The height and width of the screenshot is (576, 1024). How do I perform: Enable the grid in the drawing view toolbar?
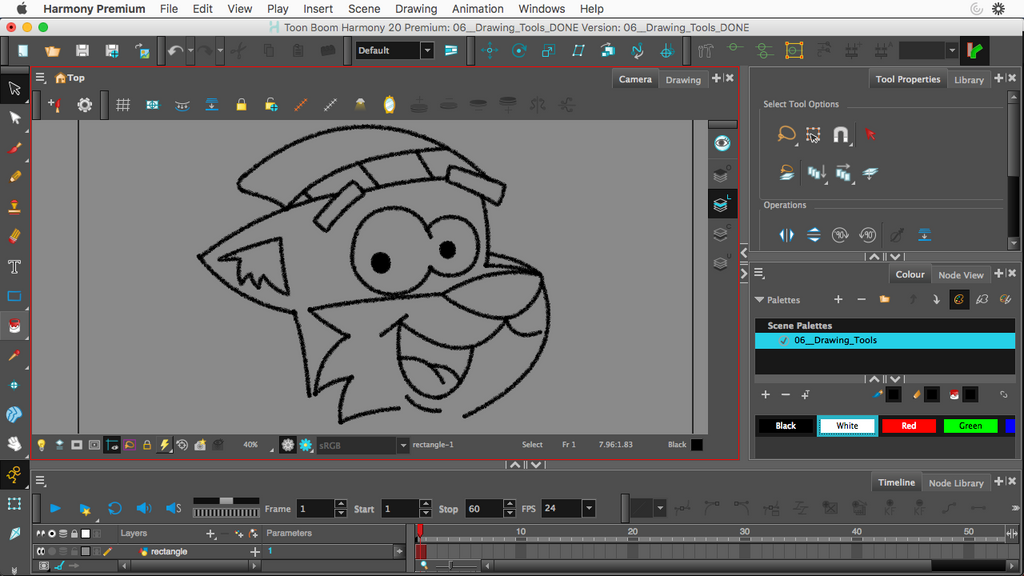click(x=122, y=104)
